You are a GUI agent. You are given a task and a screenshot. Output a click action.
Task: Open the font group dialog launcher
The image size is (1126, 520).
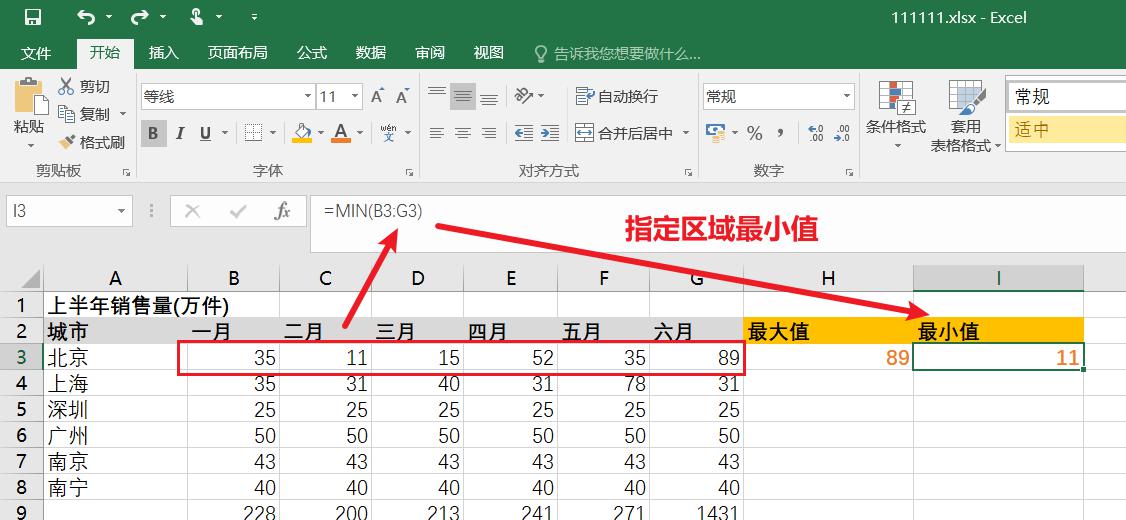point(409,172)
